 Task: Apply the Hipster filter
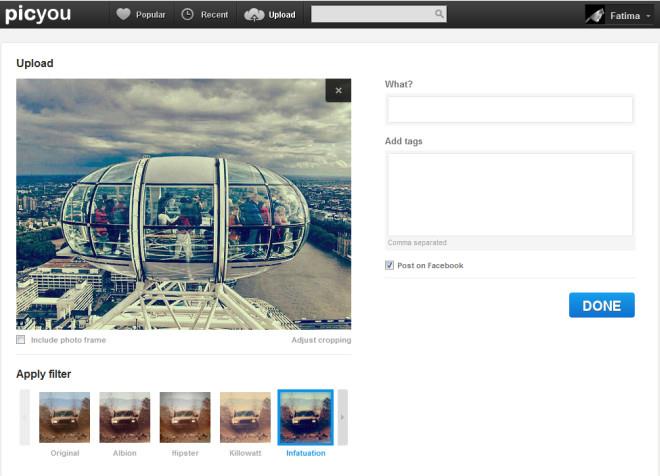[x=185, y=417]
